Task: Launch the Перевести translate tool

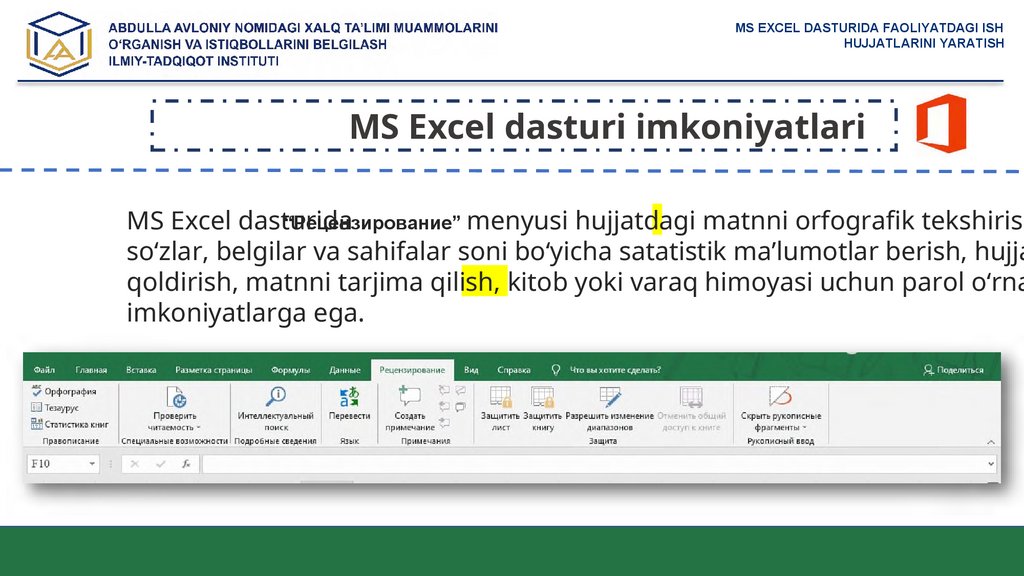Action: click(x=349, y=403)
